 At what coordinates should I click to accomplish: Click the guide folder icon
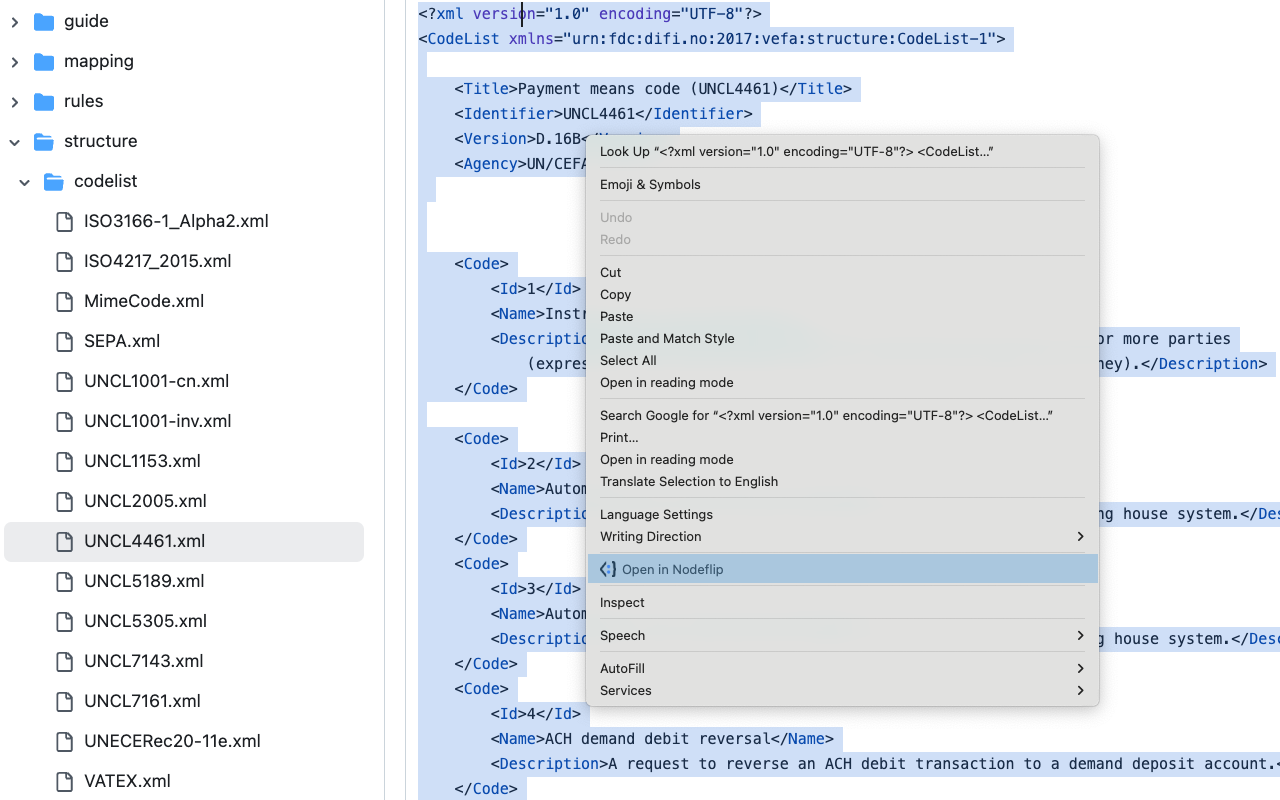point(44,21)
